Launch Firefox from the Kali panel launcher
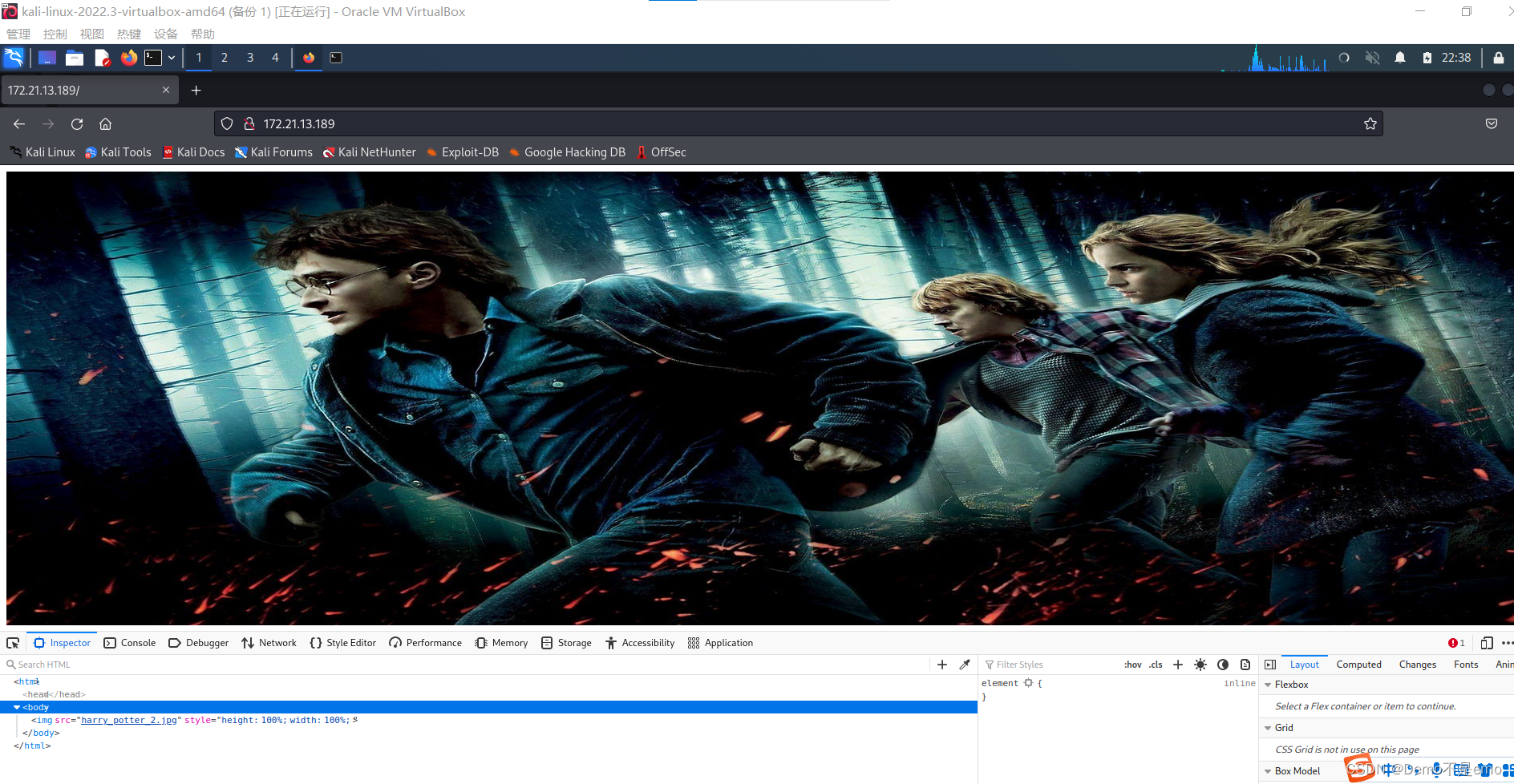 point(128,58)
